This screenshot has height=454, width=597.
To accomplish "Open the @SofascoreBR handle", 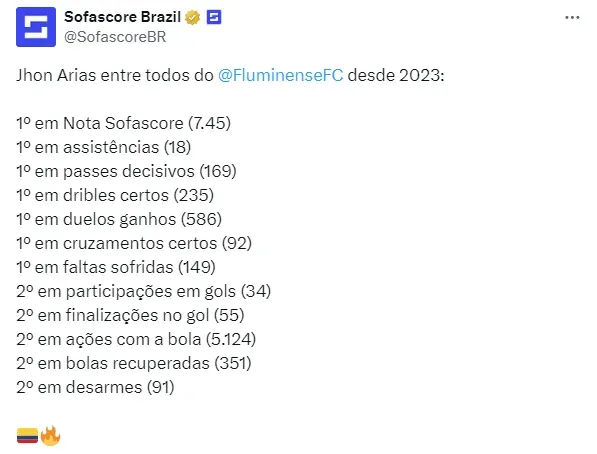I will [115, 37].
